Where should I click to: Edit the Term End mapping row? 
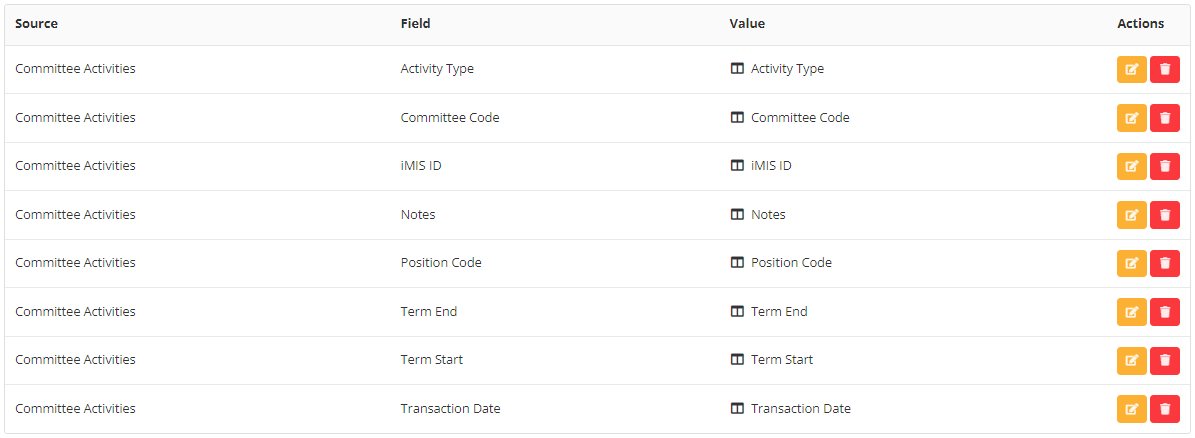tap(1131, 312)
